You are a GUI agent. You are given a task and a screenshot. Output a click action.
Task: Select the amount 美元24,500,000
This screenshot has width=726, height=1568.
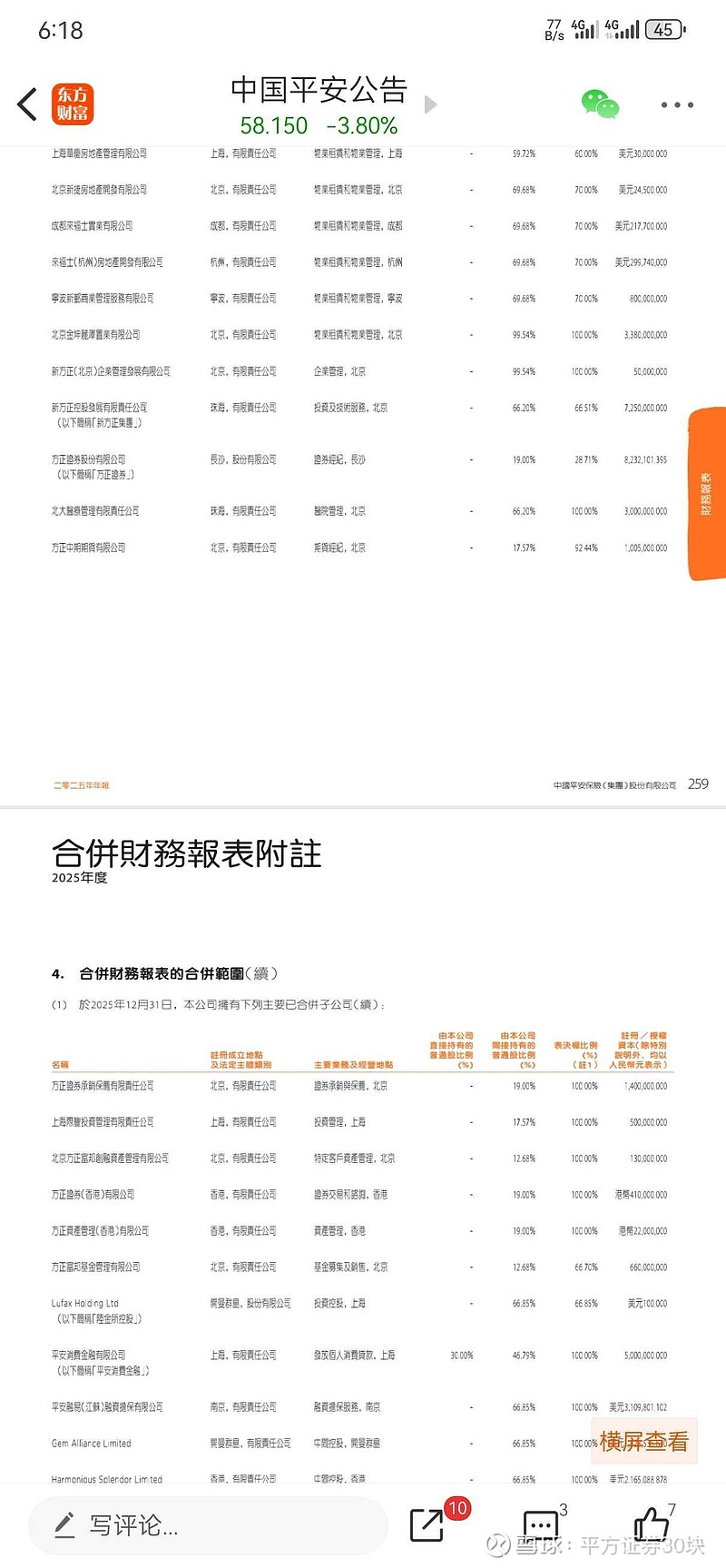pyautogui.click(x=643, y=190)
